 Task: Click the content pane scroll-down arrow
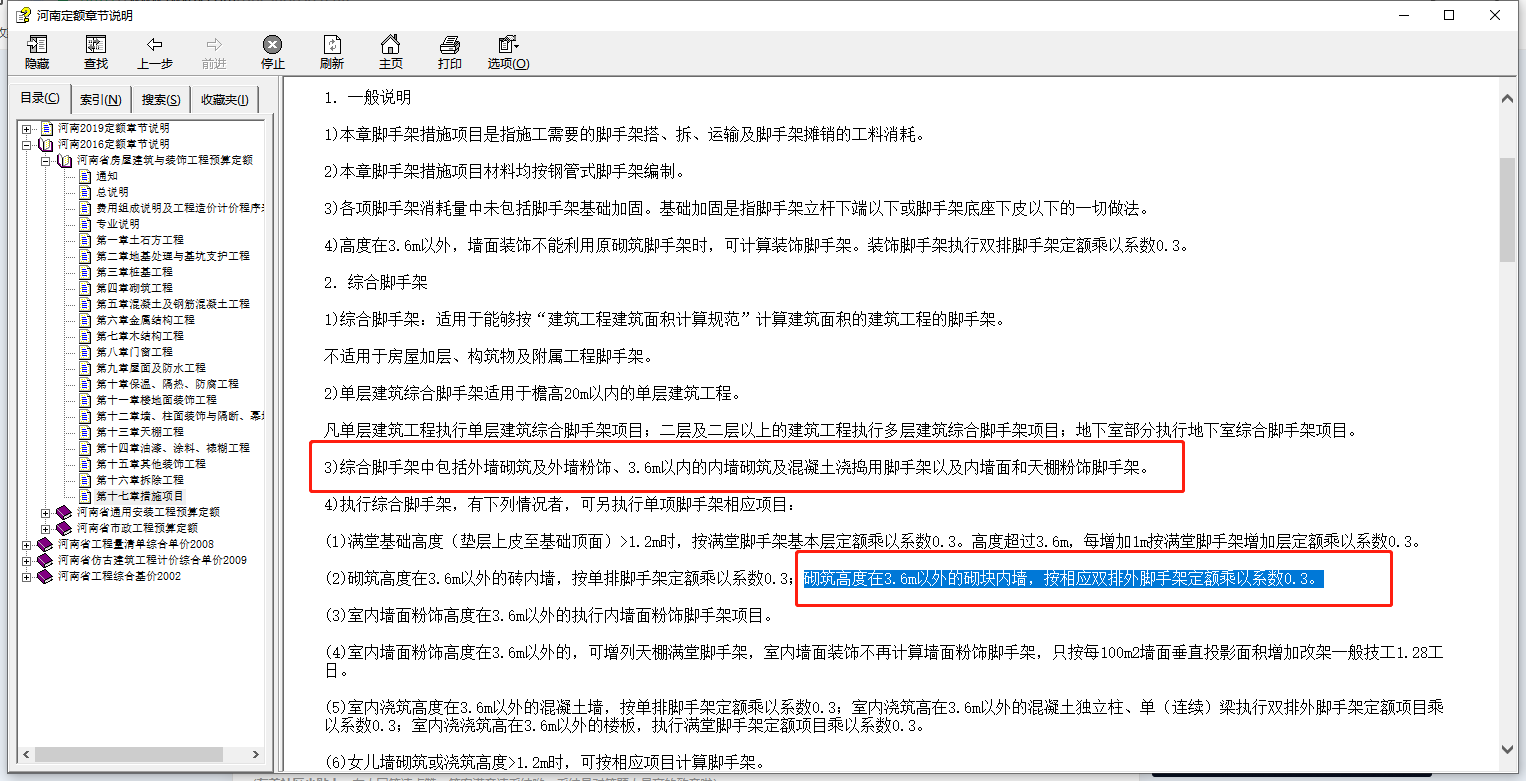[x=1507, y=751]
